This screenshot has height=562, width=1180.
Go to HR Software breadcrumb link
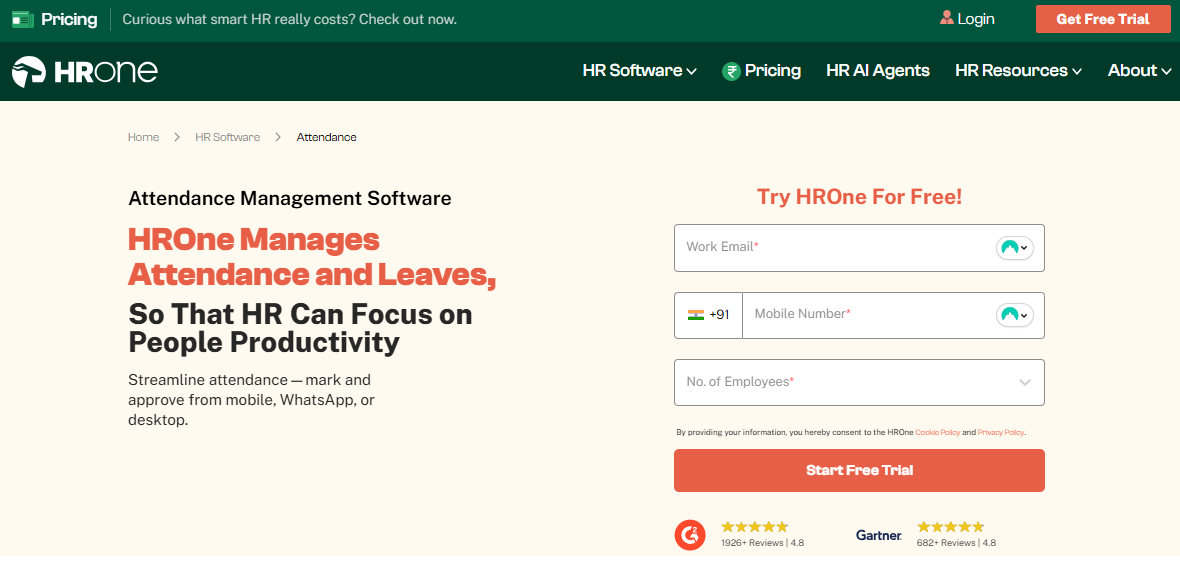coord(227,137)
